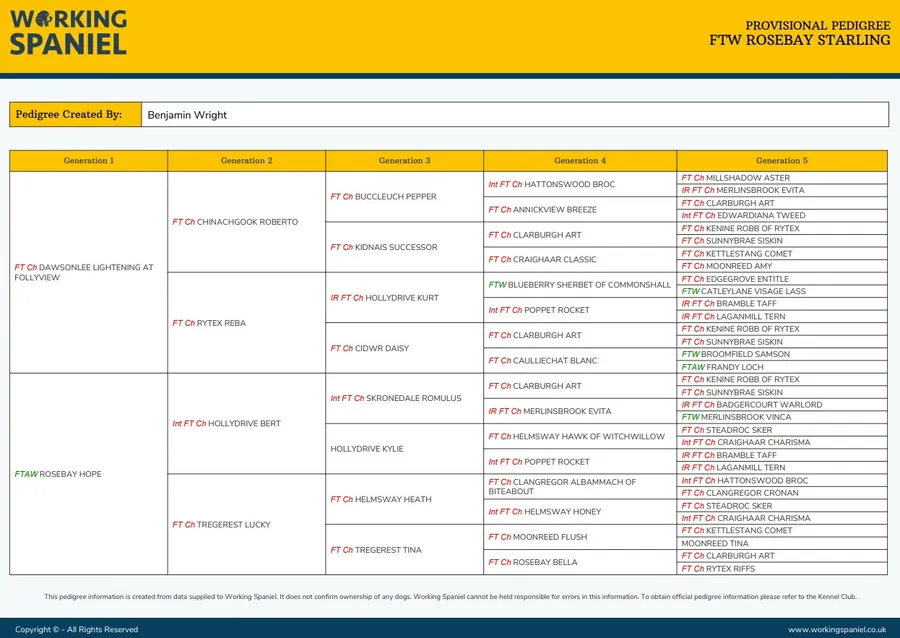Click the Working Spaniel logo
900x638 pixels.
[69, 32]
